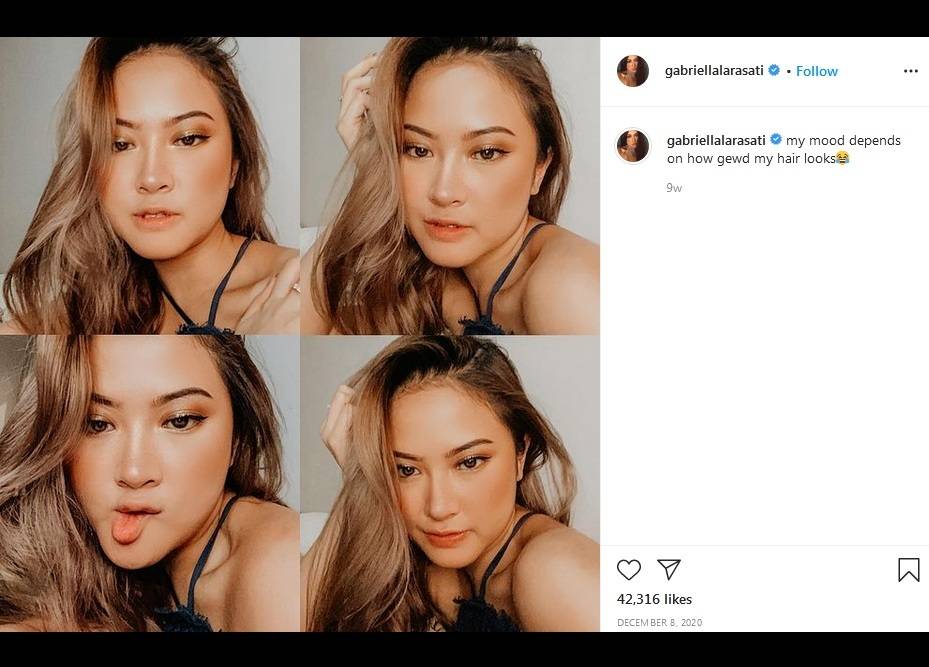The image size is (929, 667).
Task: Follow gabriellalarasati using the Follow link
Action: pyautogui.click(x=817, y=71)
